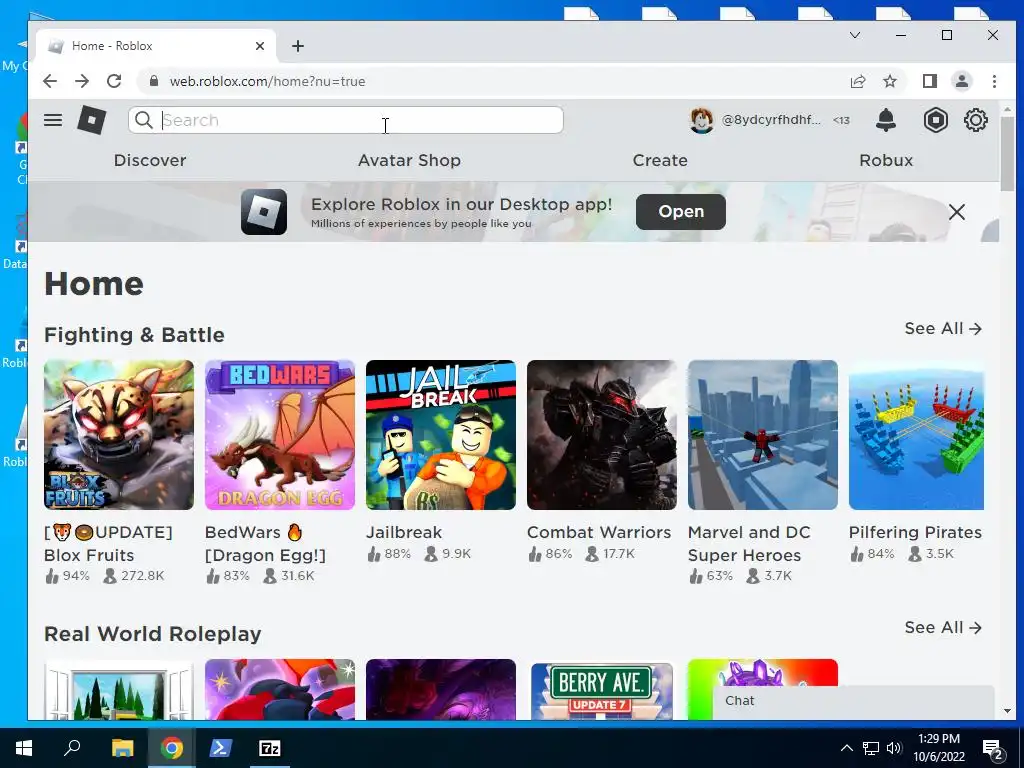Open BedWars Dragon Egg thumbnail
This screenshot has height=768, width=1024.
pos(280,435)
